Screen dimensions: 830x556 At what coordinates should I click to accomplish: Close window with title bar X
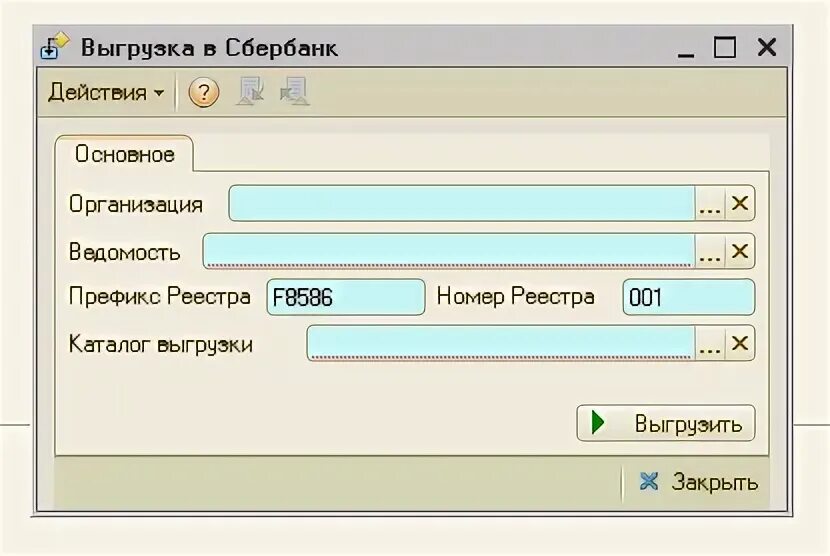click(x=766, y=47)
